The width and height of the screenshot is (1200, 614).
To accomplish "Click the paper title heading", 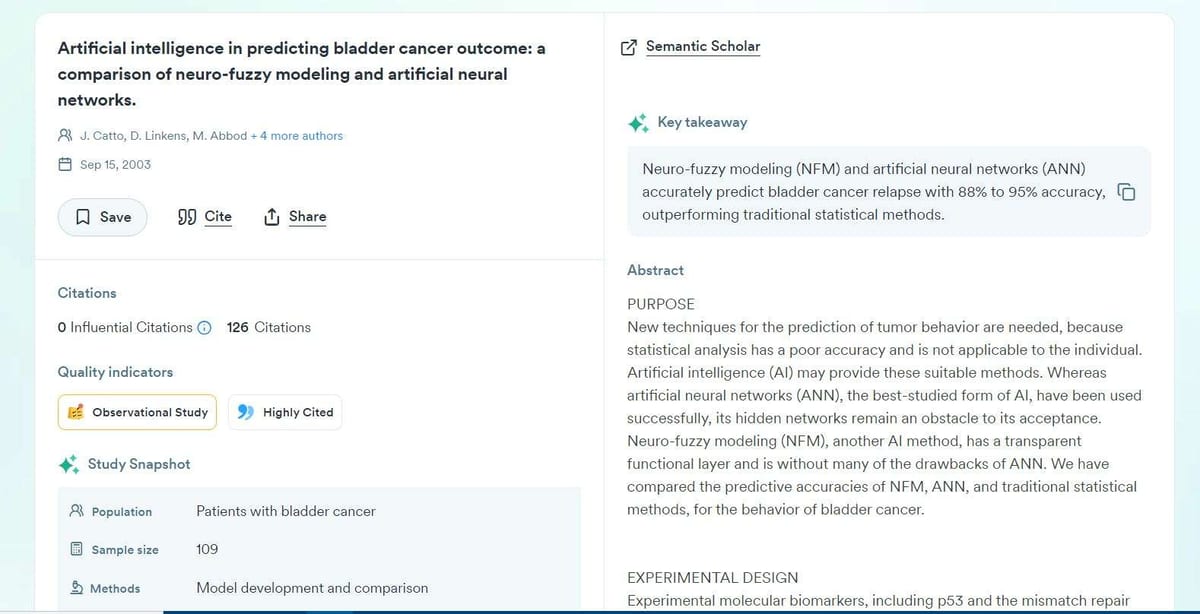I will (302, 74).
